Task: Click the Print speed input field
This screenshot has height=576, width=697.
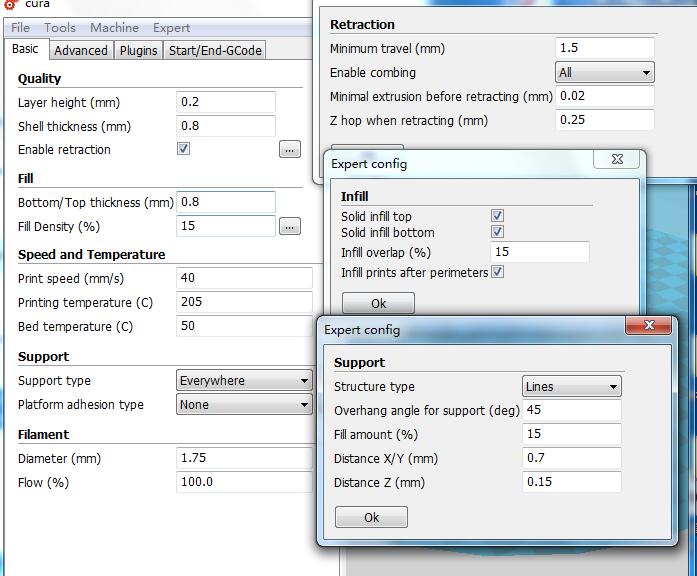Action: (x=244, y=278)
